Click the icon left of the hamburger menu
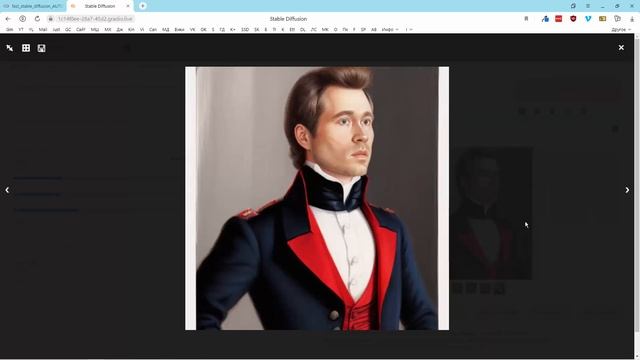 [573, 6]
